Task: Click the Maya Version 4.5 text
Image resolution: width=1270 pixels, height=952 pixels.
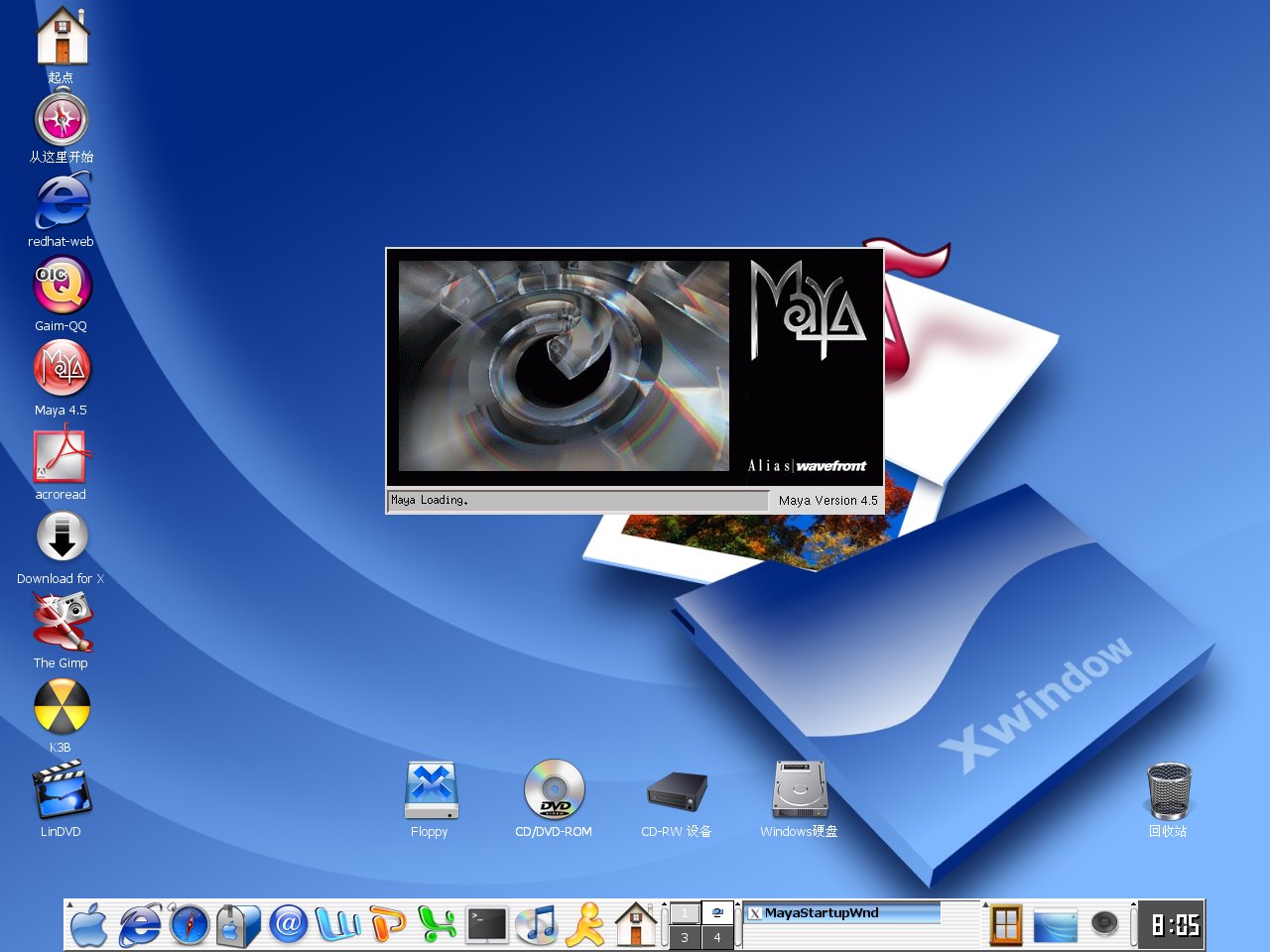Action: pyautogui.click(x=828, y=501)
